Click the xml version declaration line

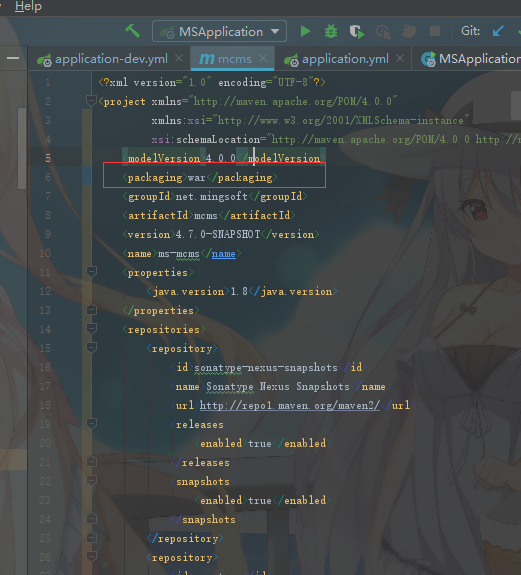pos(212,83)
